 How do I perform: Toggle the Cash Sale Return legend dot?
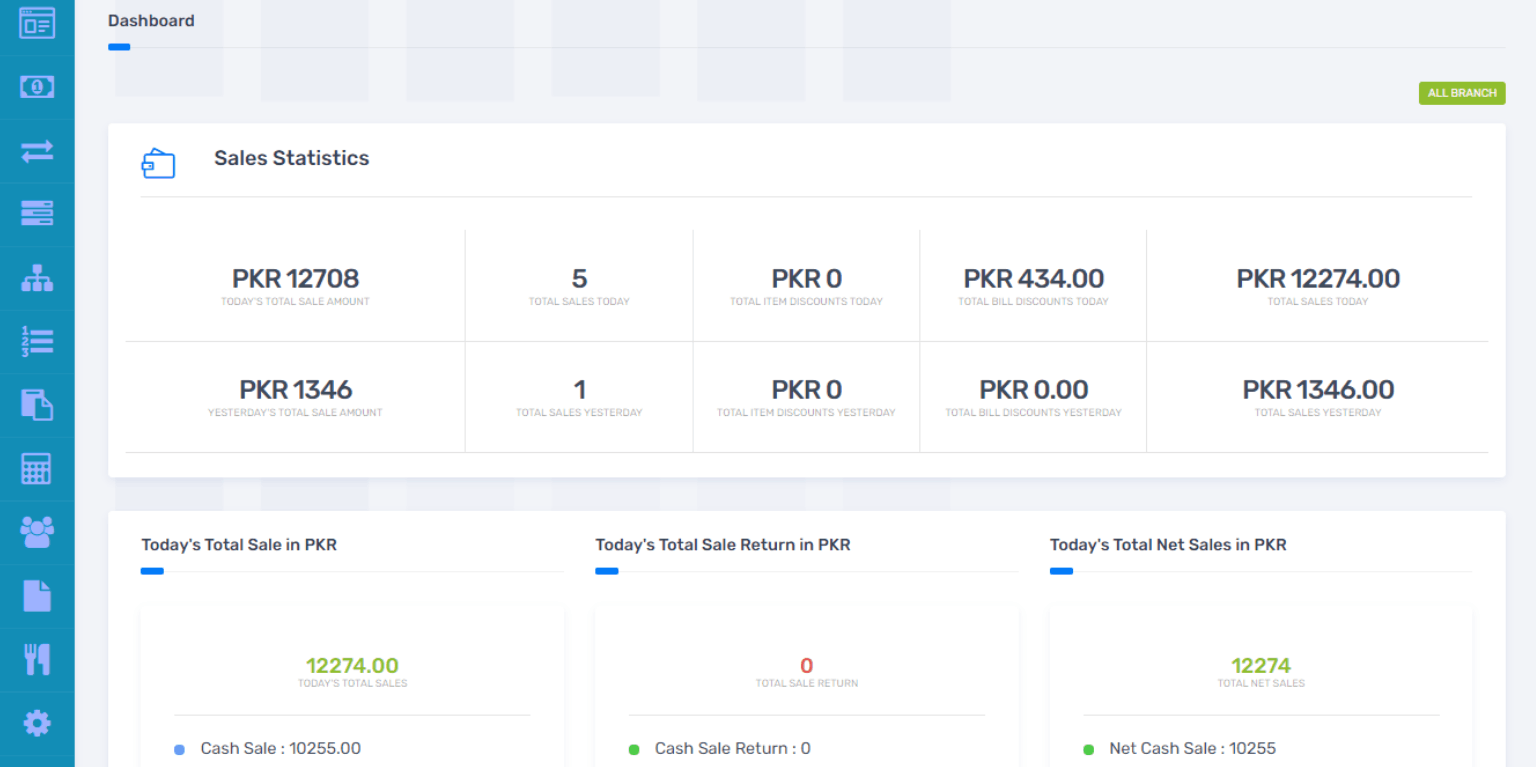(x=634, y=749)
